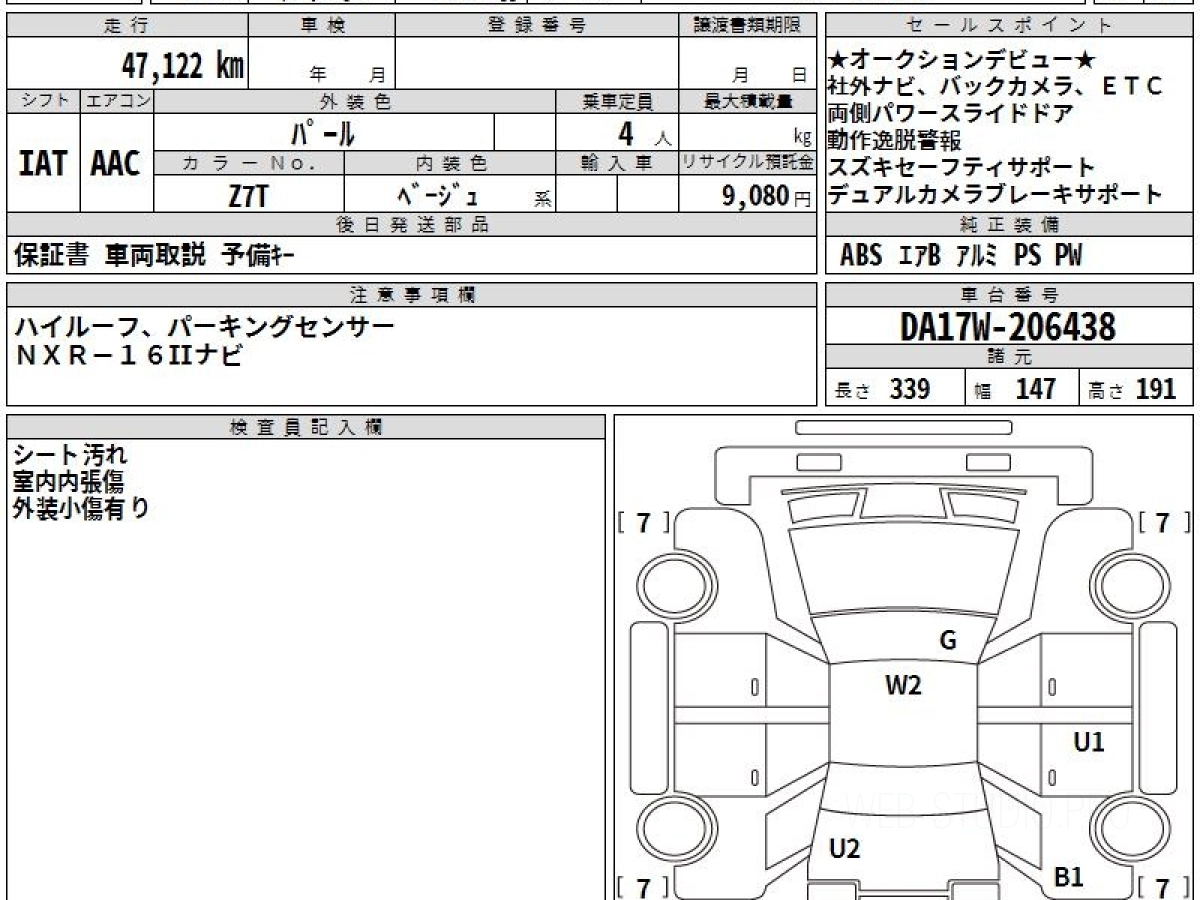
Task: Click the 検査員記入欄 header
Action: click(x=306, y=427)
